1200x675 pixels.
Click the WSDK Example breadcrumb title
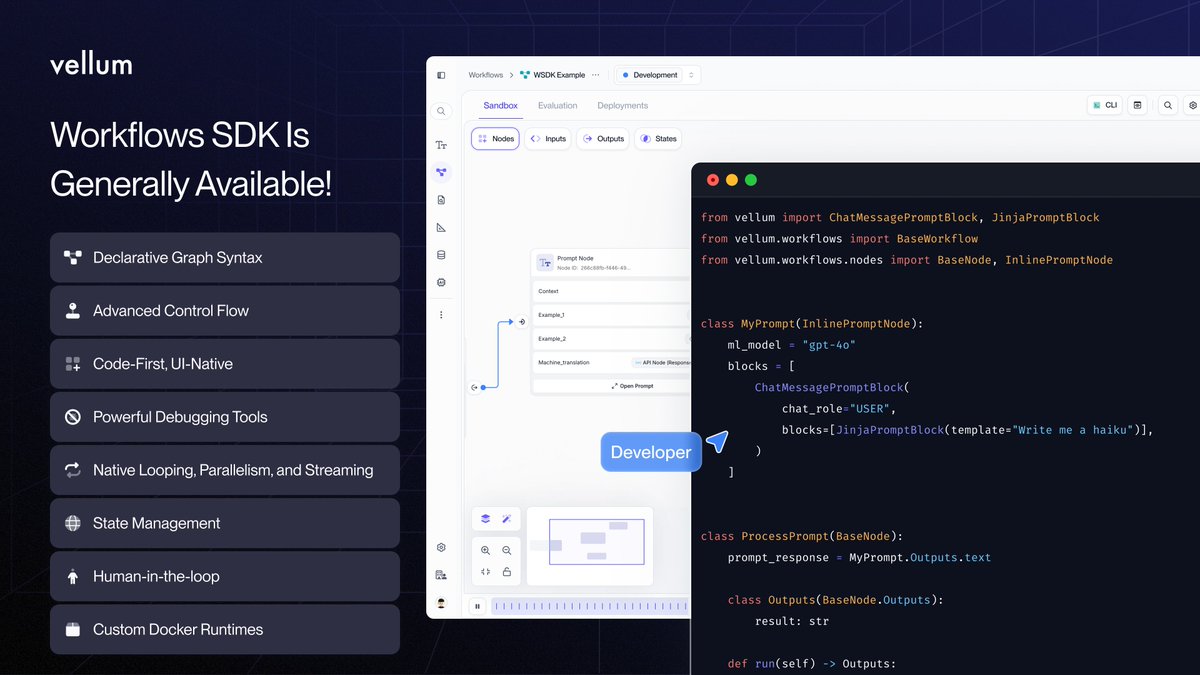pyautogui.click(x=560, y=75)
